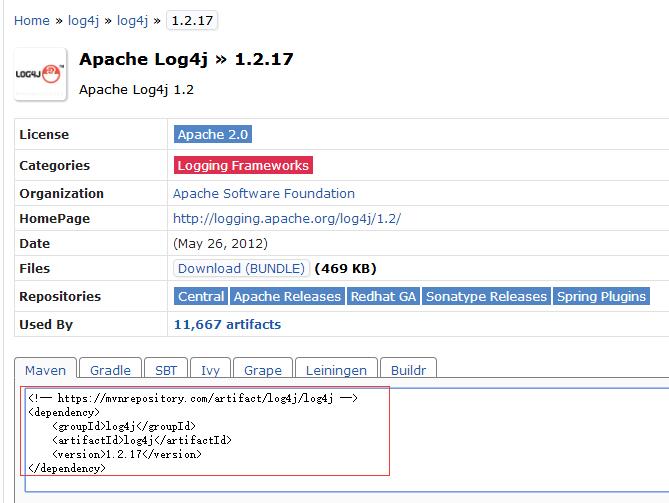Open first log4j breadcrumb link
Viewport: 669px width, 503px height.
click(x=83, y=20)
